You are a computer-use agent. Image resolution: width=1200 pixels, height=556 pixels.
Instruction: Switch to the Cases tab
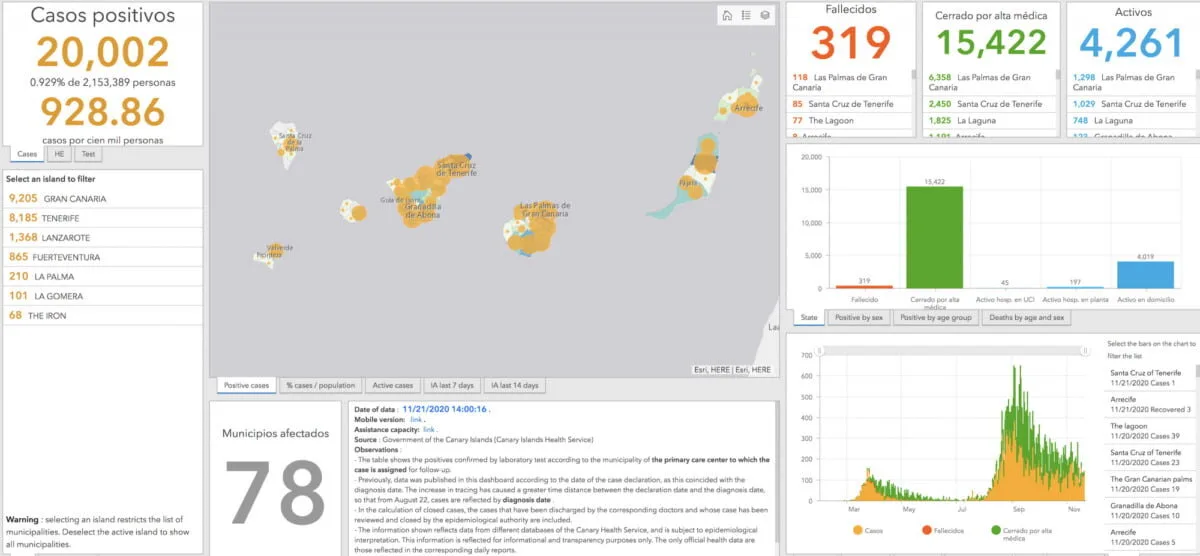pos(27,154)
